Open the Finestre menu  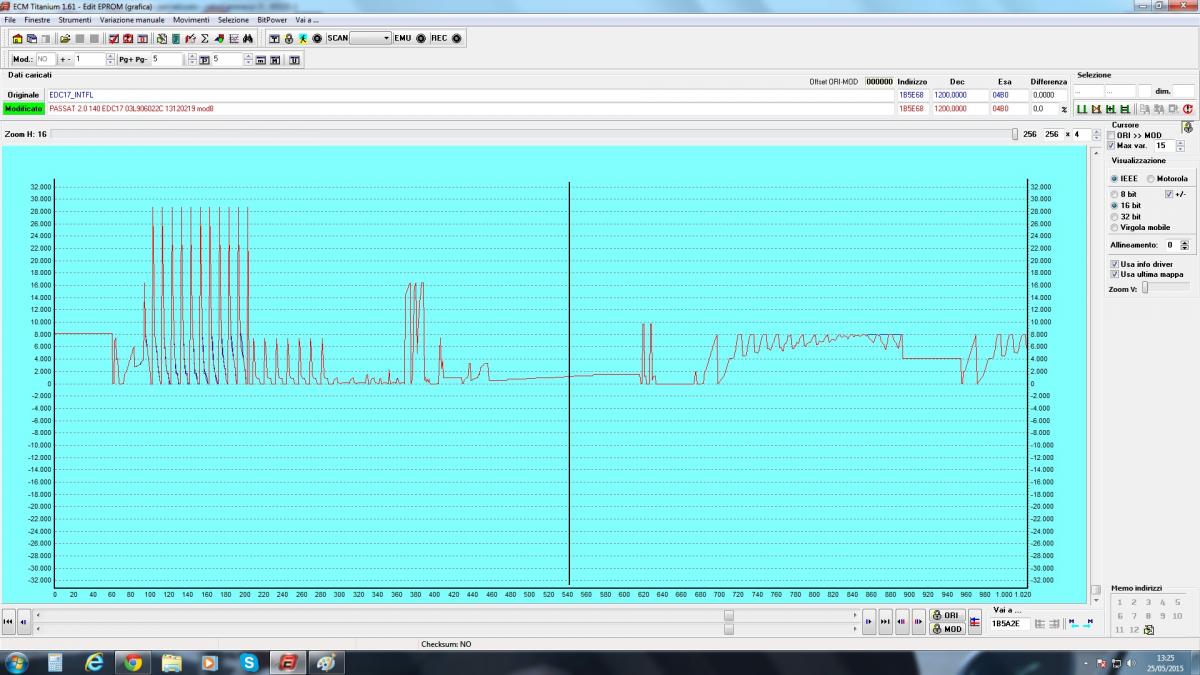point(37,20)
